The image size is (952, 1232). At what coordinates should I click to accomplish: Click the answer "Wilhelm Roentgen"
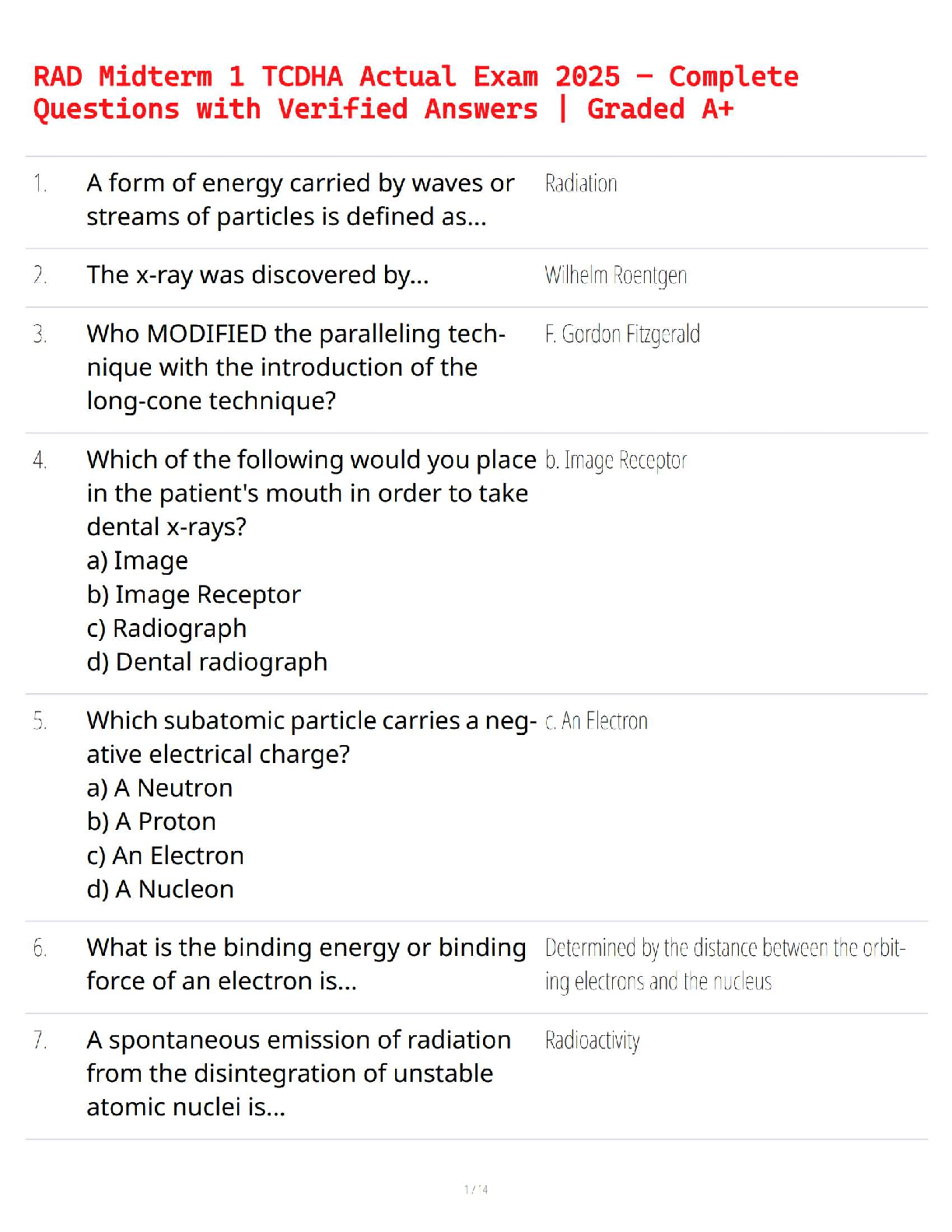point(615,275)
